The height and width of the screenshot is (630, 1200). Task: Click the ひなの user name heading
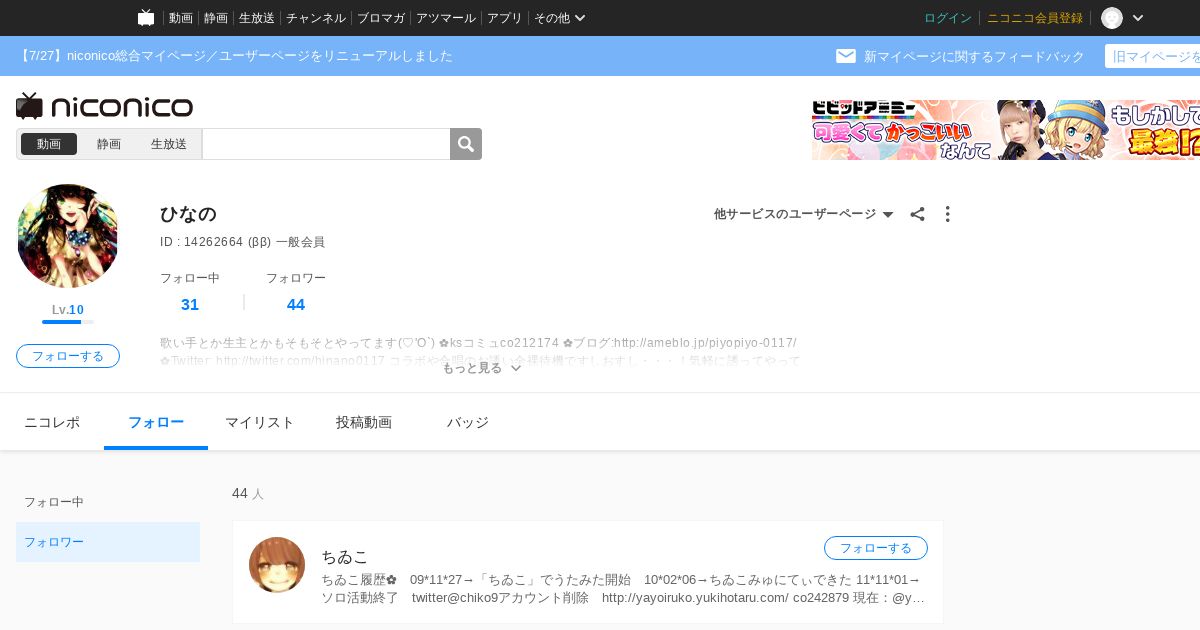coord(188,214)
